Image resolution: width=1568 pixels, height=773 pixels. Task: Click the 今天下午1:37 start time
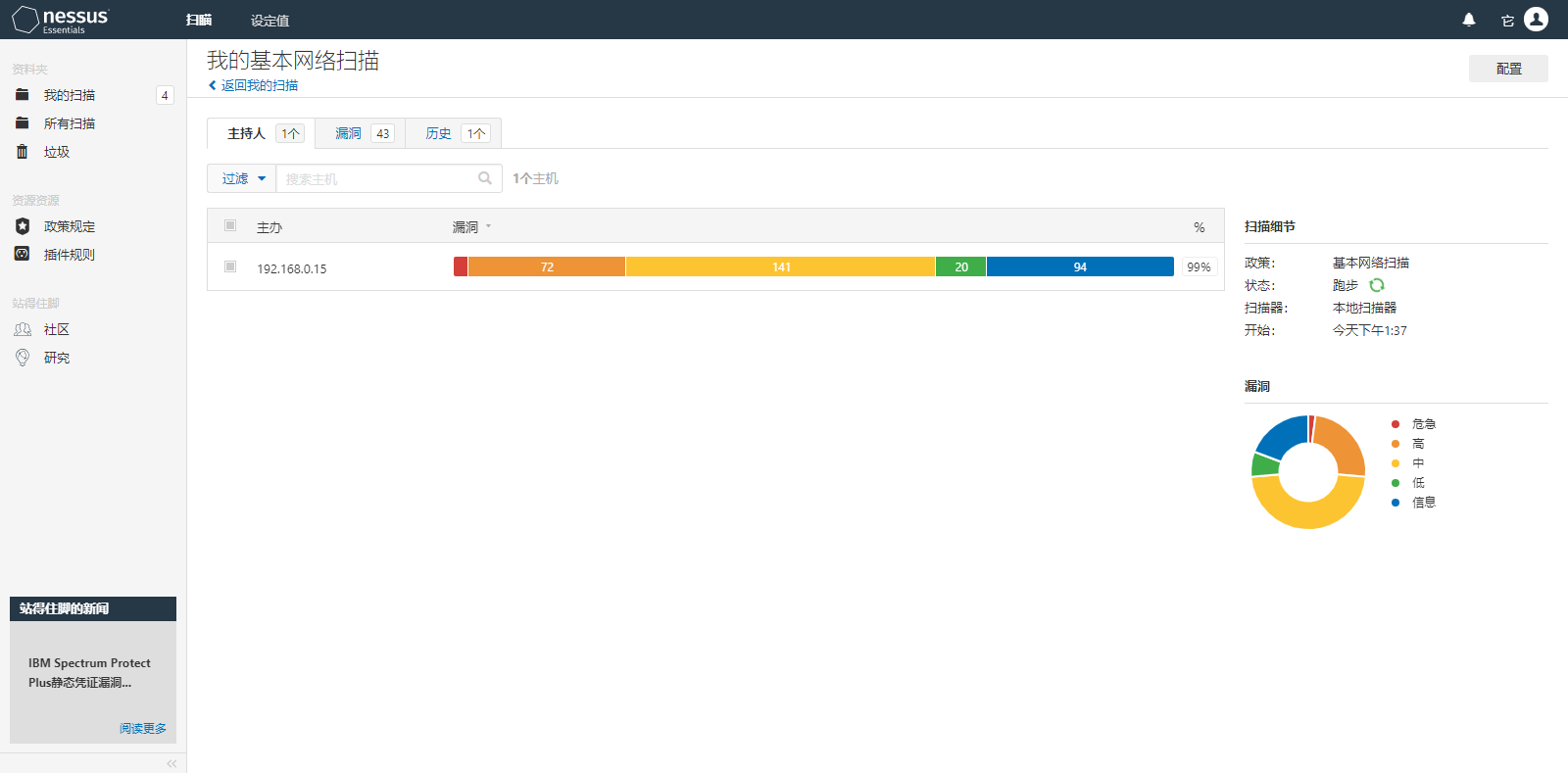pos(1369,330)
